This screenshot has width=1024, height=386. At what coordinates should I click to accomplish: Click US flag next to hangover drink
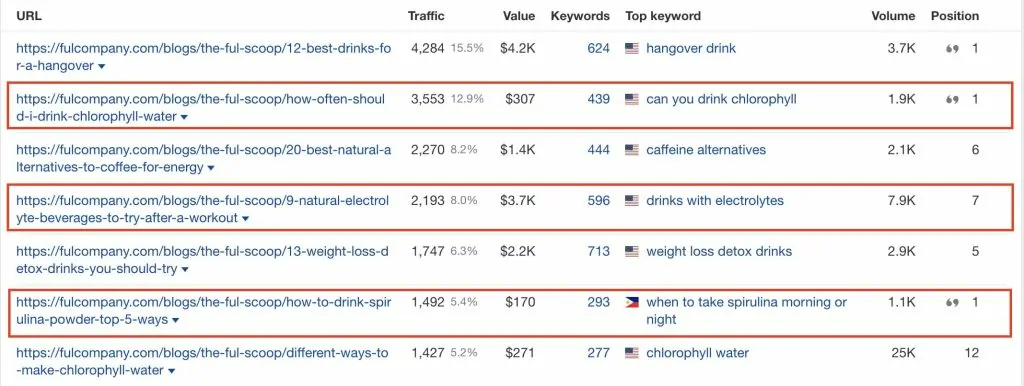[632, 48]
